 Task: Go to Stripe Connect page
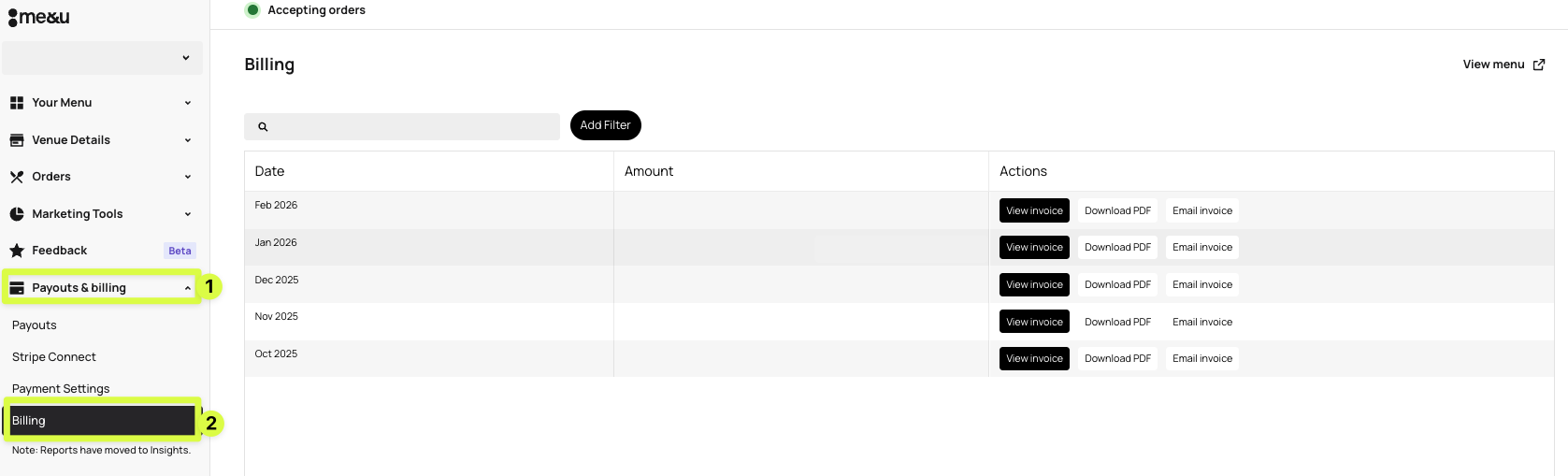(x=54, y=357)
